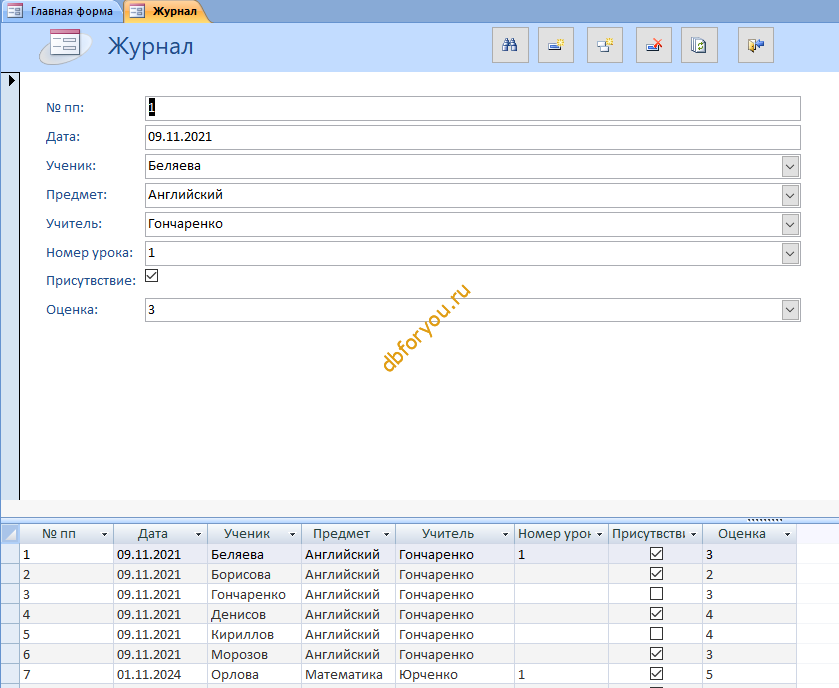Click into the № пп input field
Image resolution: width=839 pixels, height=688 pixels.
[472, 108]
